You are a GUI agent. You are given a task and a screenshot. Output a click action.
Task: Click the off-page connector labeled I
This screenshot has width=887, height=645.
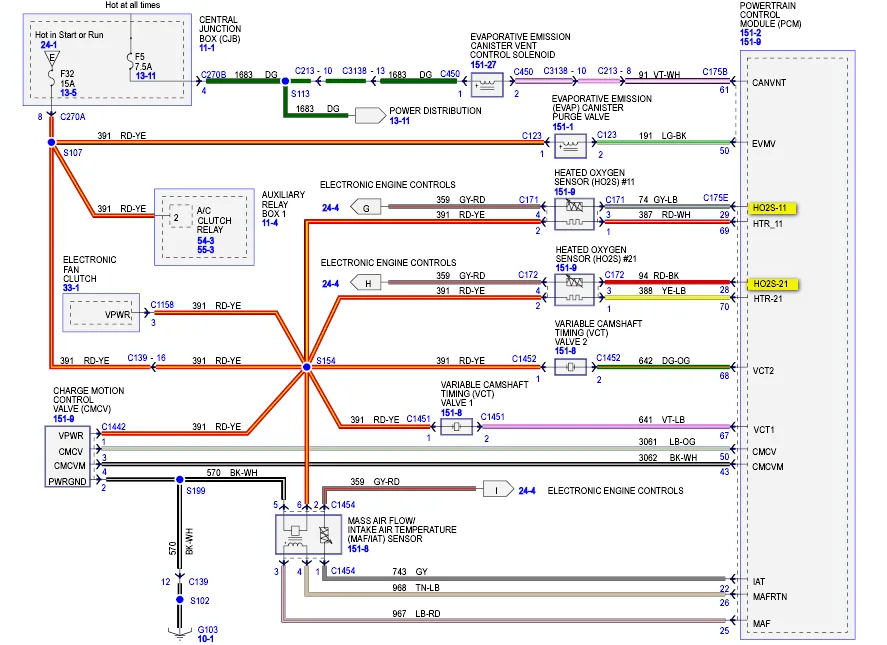click(498, 490)
